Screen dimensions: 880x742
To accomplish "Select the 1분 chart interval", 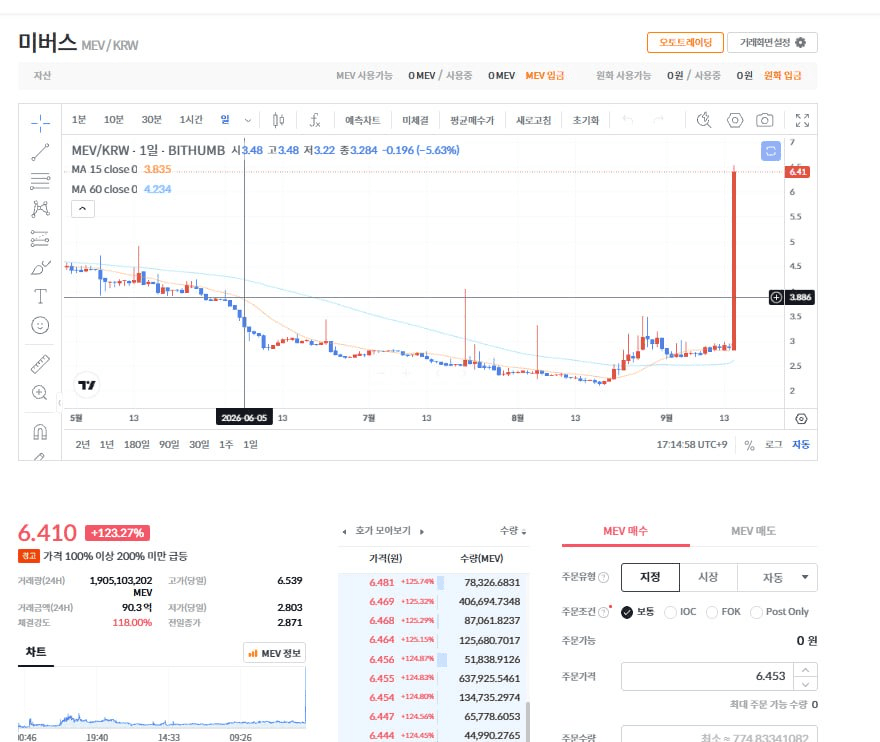I will point(79,120).
